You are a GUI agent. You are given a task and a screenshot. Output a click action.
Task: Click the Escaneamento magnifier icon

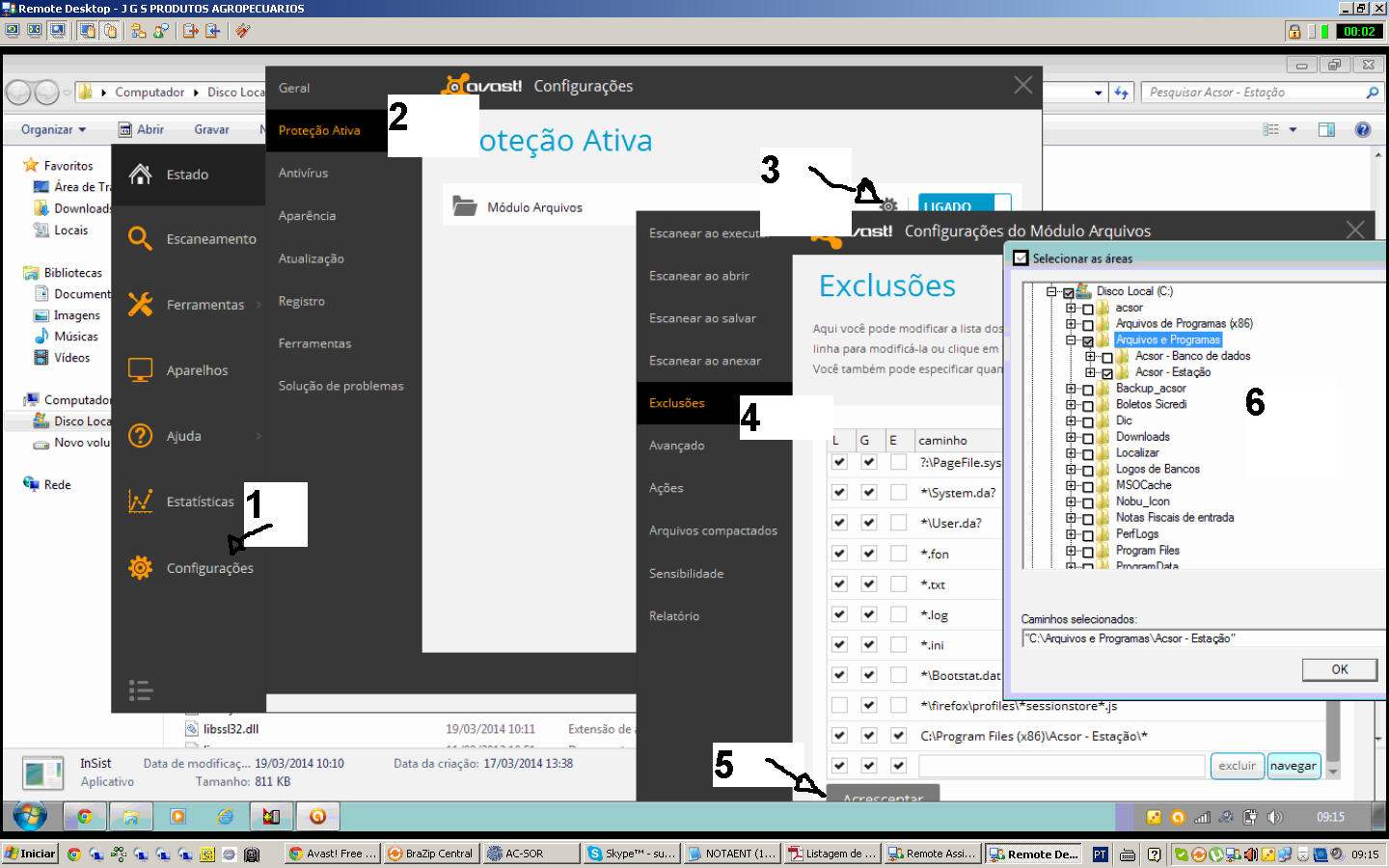click(141, 238)
